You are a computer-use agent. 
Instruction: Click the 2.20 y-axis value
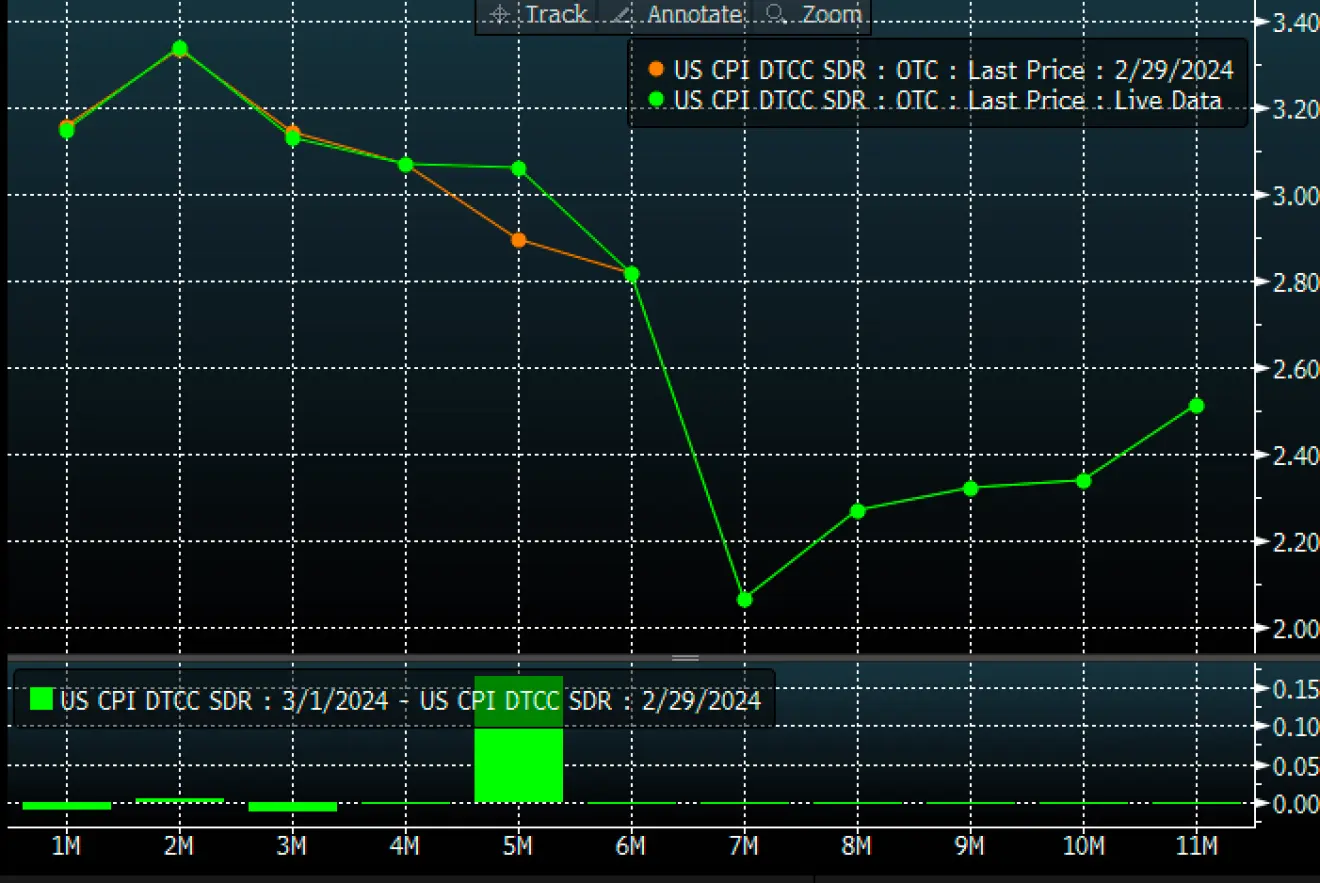pyautogui.click(x=1296, y=542)
